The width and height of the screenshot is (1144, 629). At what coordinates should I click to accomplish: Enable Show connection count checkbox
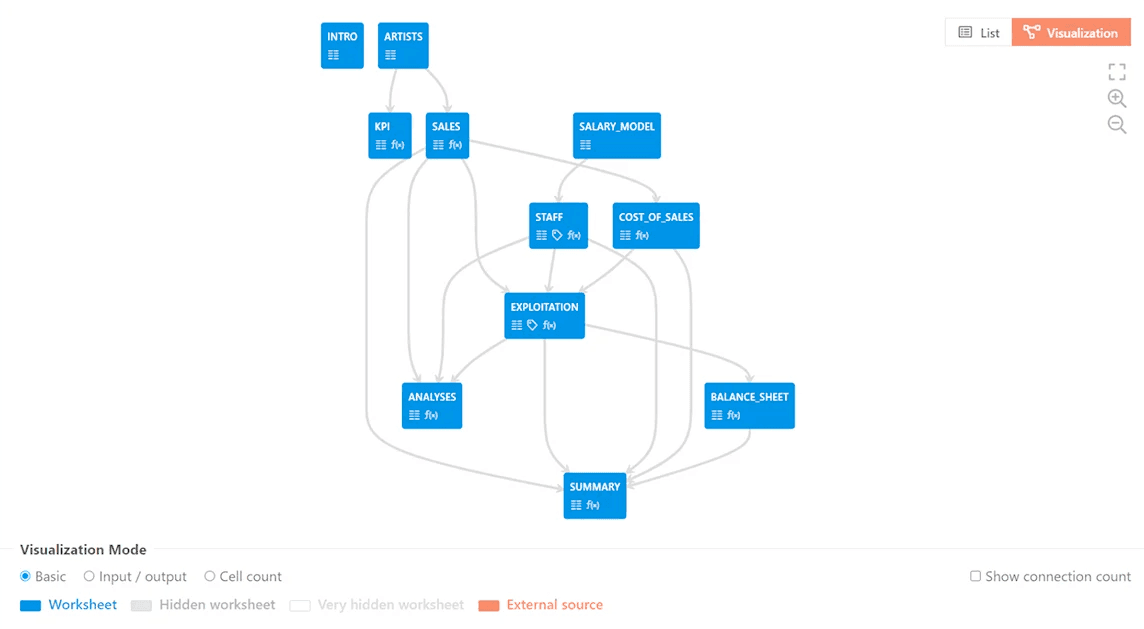coord(975,577)
